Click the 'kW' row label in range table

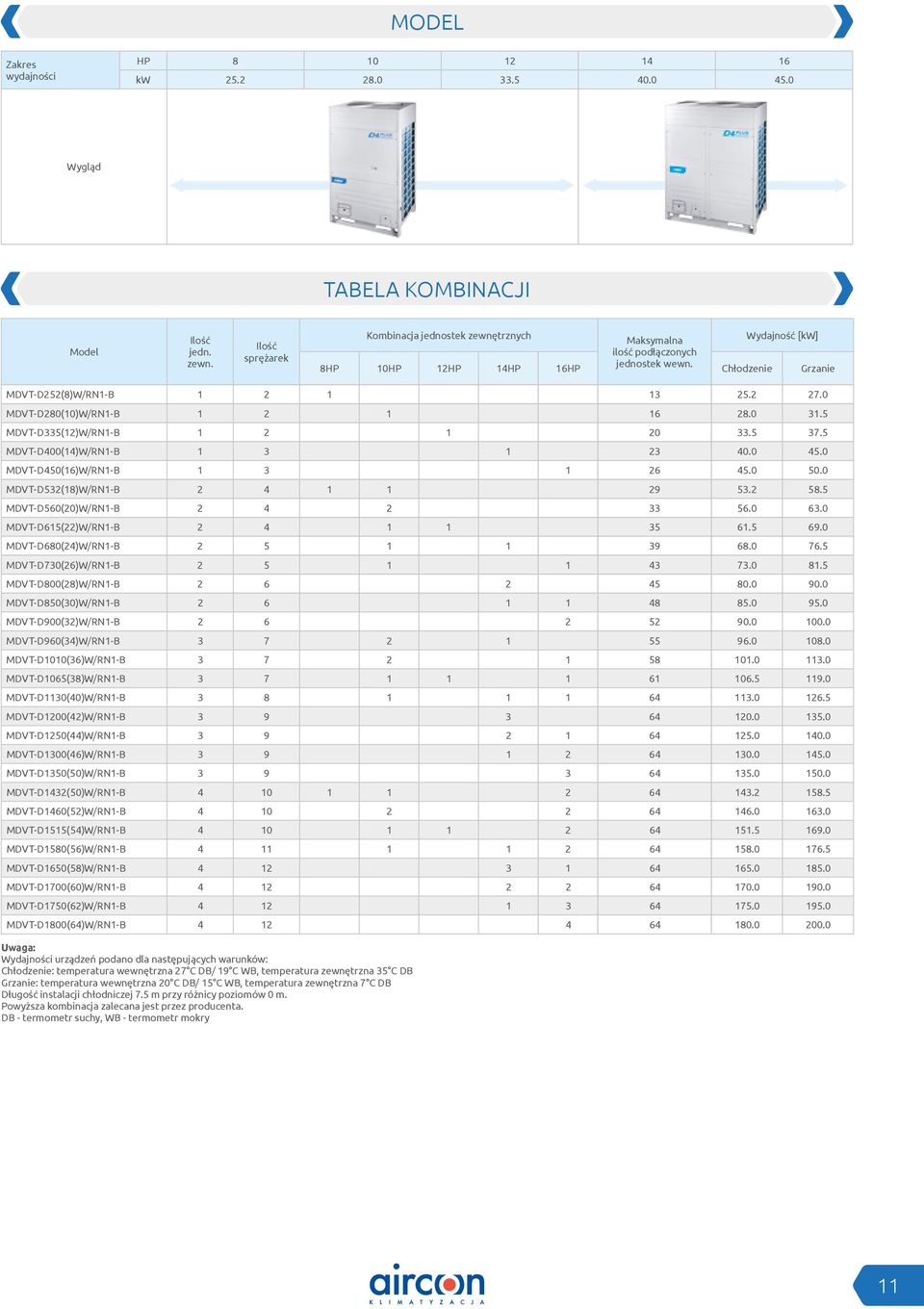(143, 80)
